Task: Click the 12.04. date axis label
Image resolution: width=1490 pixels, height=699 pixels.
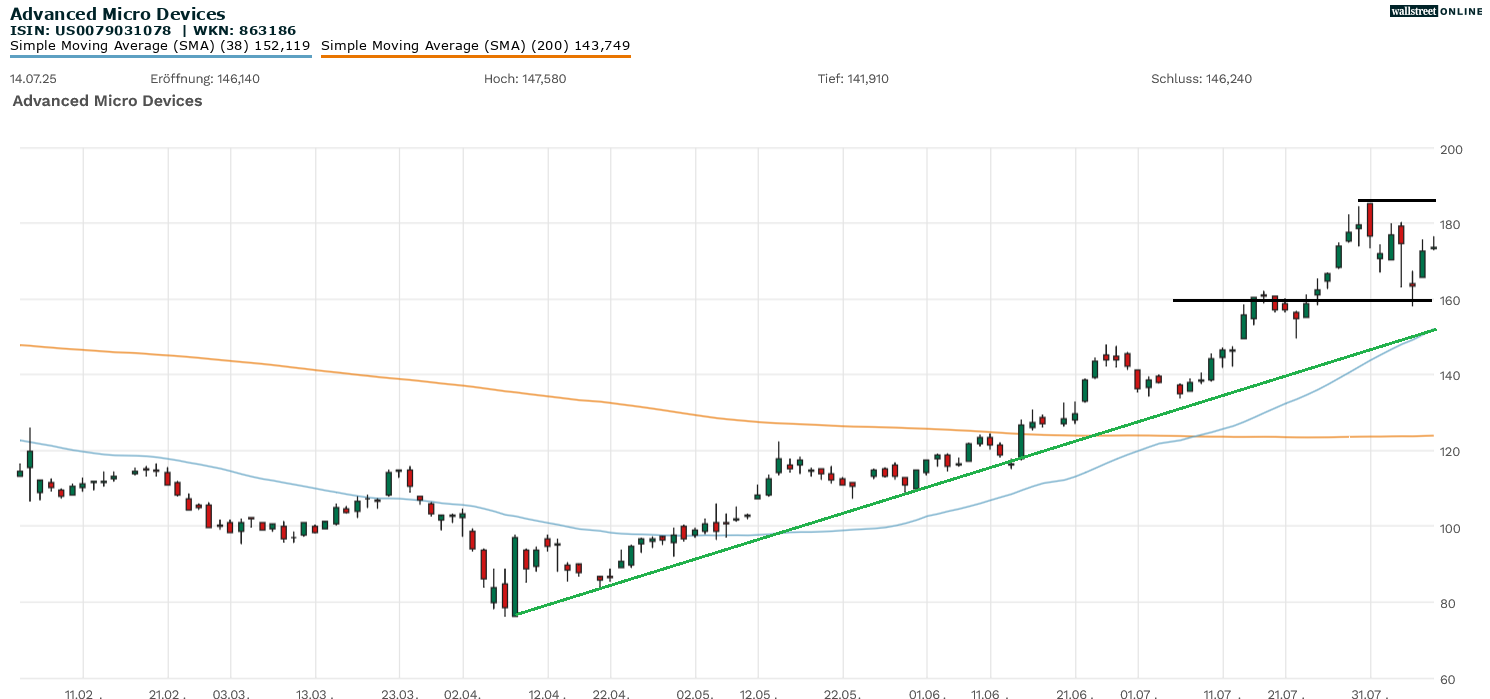Action: (547, 693)
